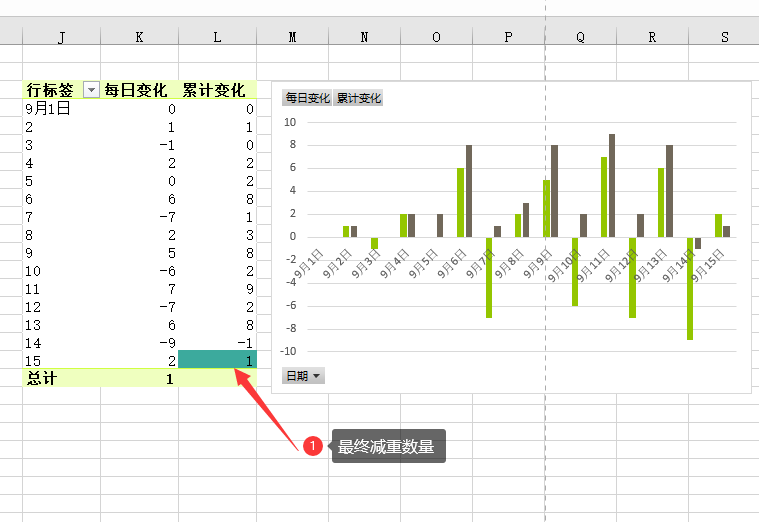Image resolution: width=759 pixels, height=522 pixels.
Task: Select the daily change 6 in row 6
Action: click(139, 199)
